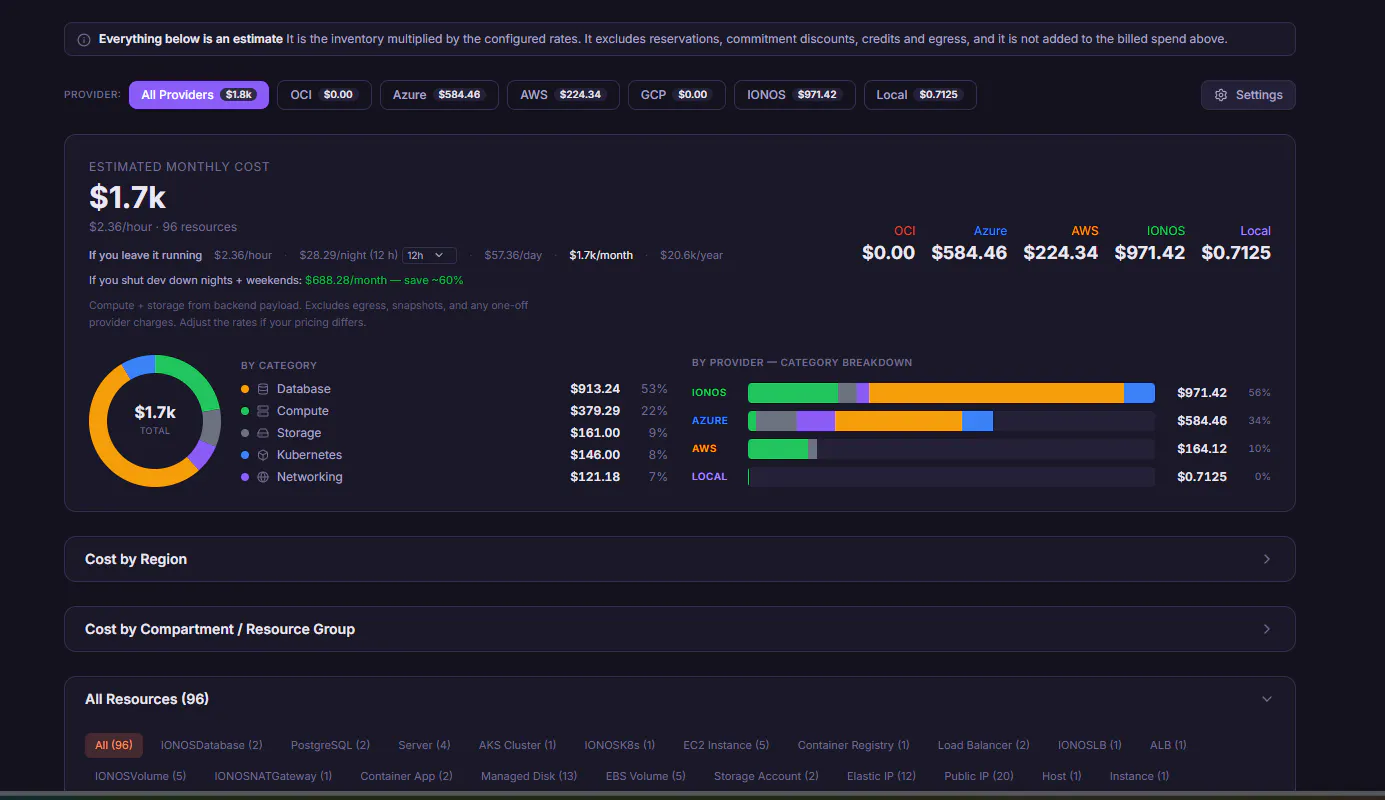This screenshot has height=800, width=1385.
Task: Click the LOCAL category breakdown bar
Action: (x=951, y=477)
